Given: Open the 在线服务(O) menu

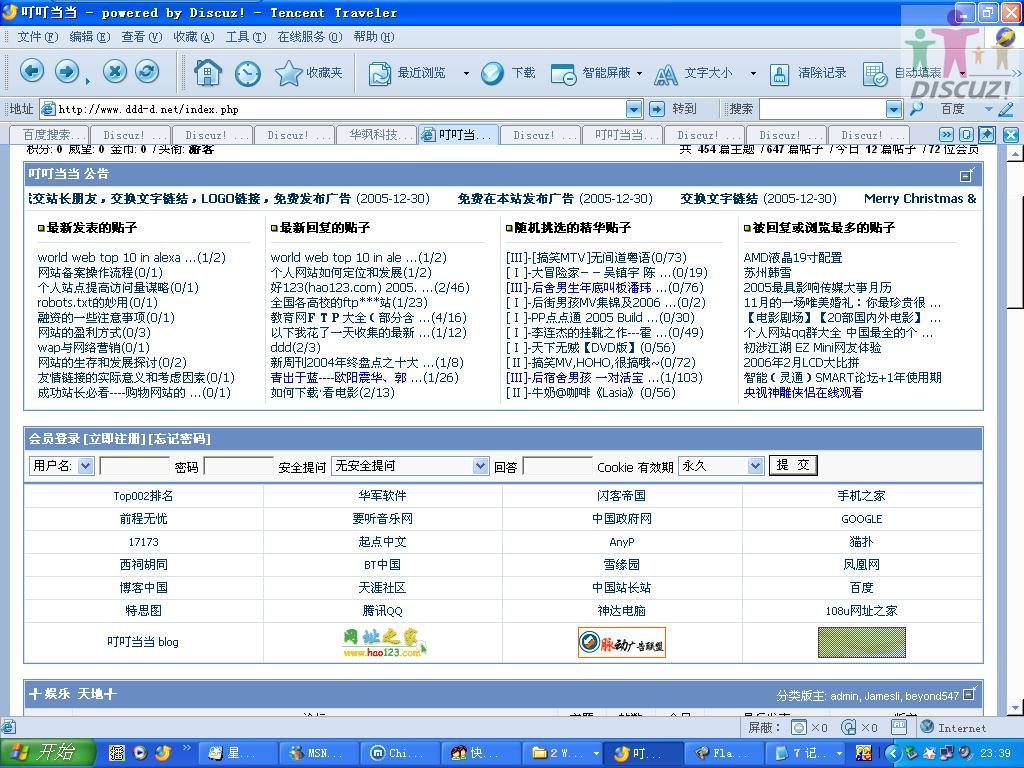Looking at the screenshot, I should click(310, 37).
